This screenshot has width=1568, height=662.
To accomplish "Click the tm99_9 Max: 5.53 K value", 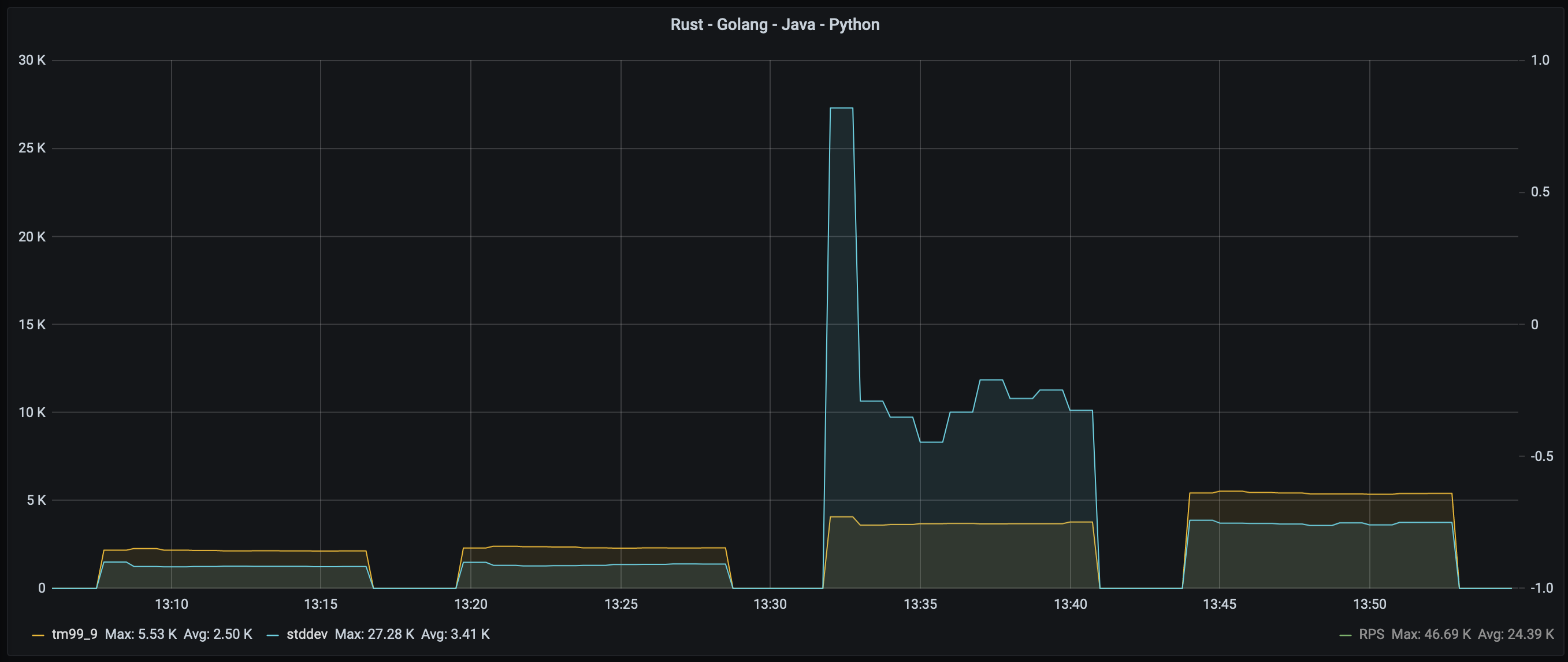I will 140,634.
